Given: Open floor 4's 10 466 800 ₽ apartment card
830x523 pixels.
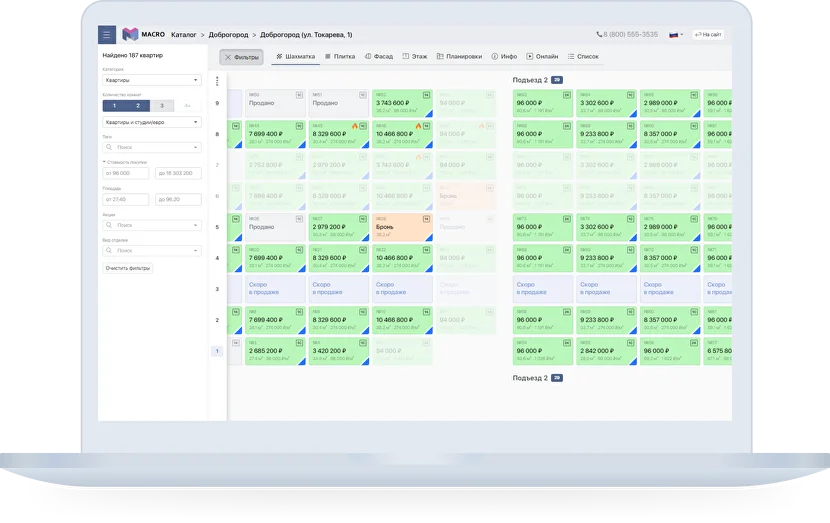Looking at the screenshot, I should [402, 258].
